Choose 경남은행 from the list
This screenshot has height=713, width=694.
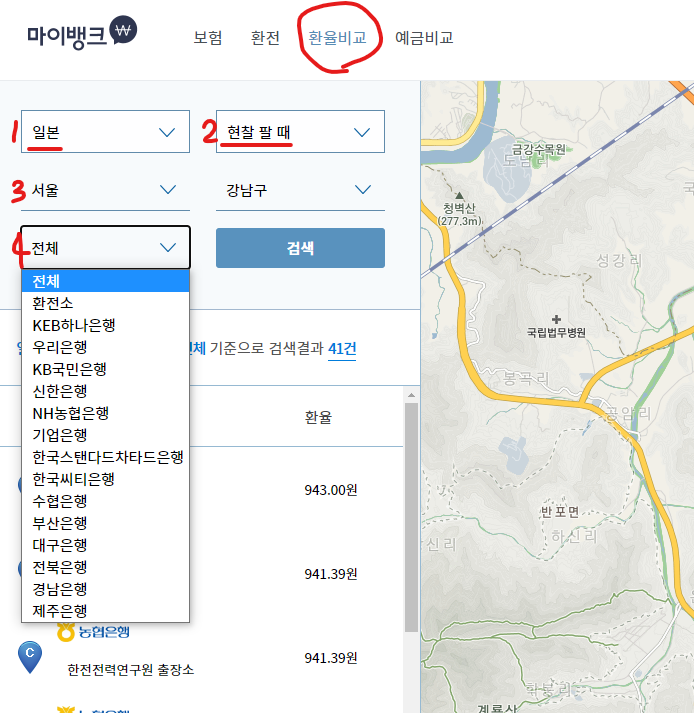click(106, 589)
